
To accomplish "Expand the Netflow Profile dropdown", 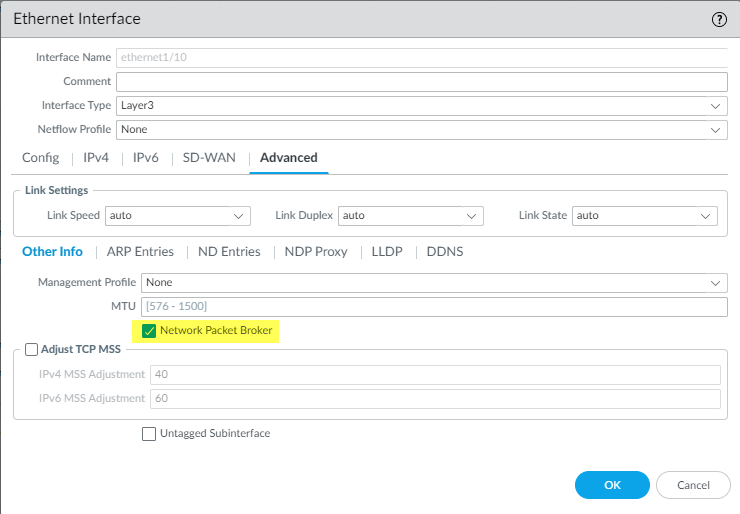I will 421,130.
